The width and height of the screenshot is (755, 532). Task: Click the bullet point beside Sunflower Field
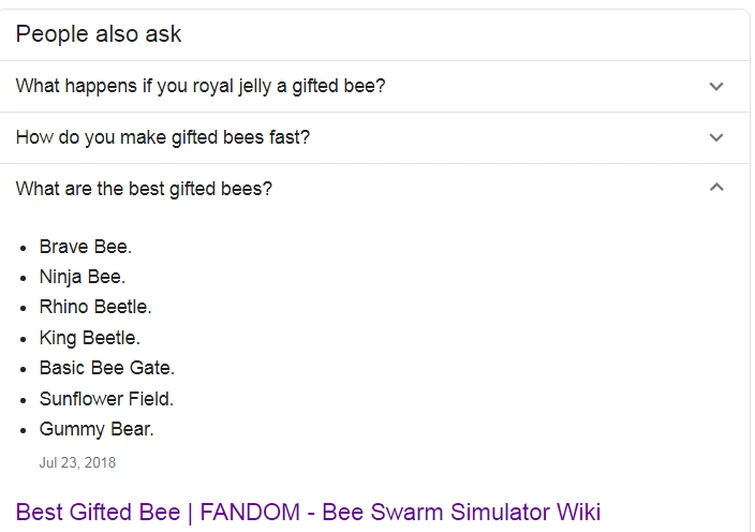pos(23,400)
